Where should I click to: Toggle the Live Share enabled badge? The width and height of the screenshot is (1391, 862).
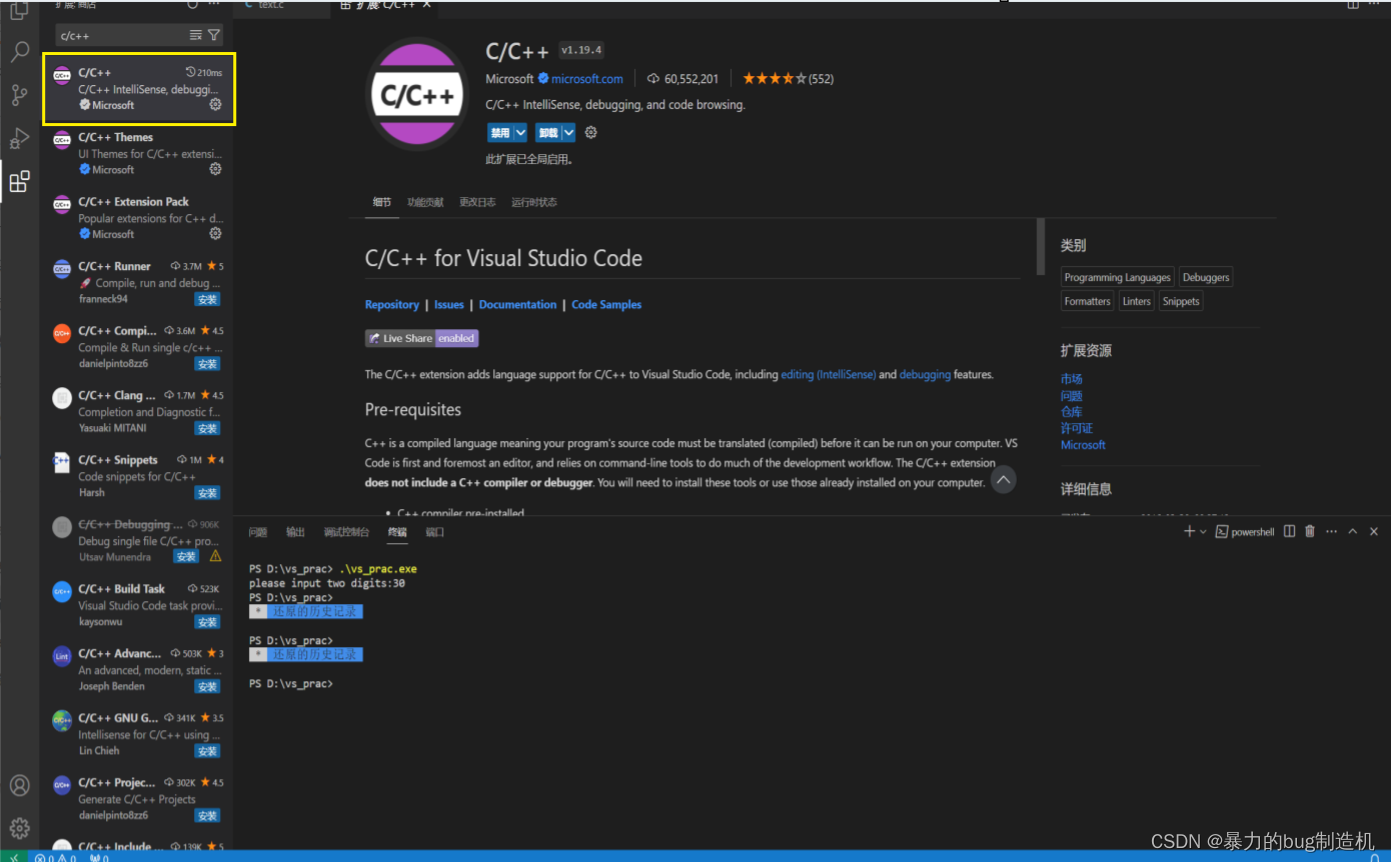(421, 338)
